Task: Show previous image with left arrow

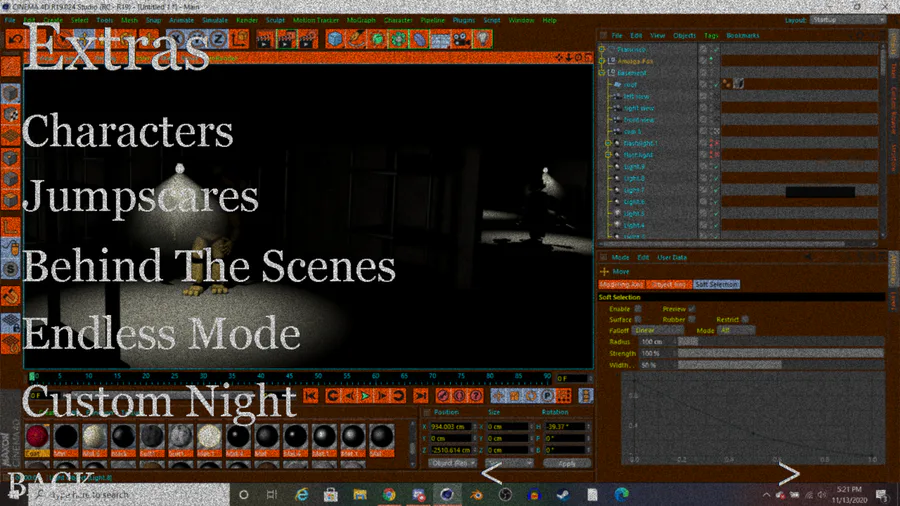Action: click(491, 473)
